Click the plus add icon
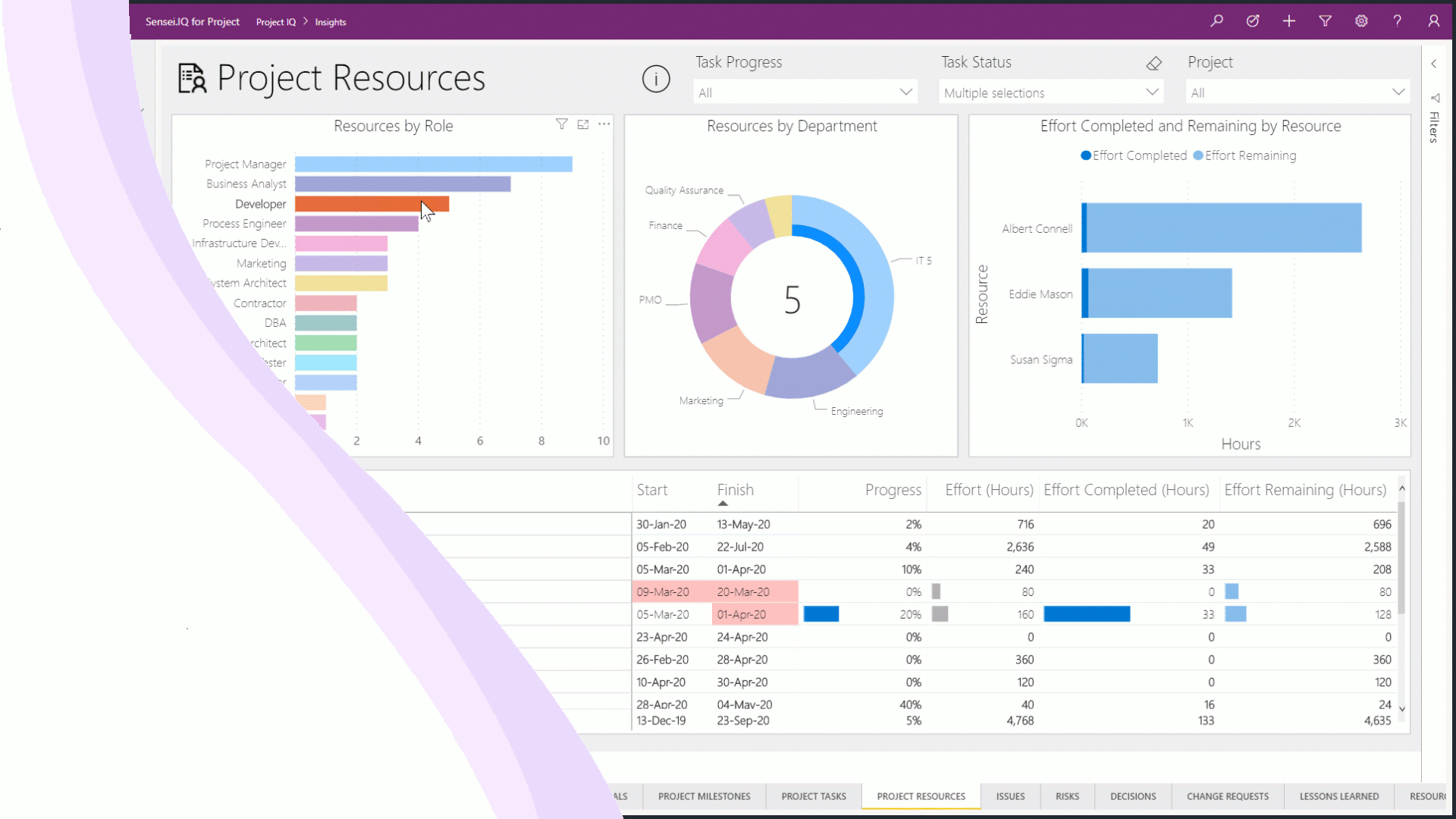The image size is (1456, 819). point(1289,21)
